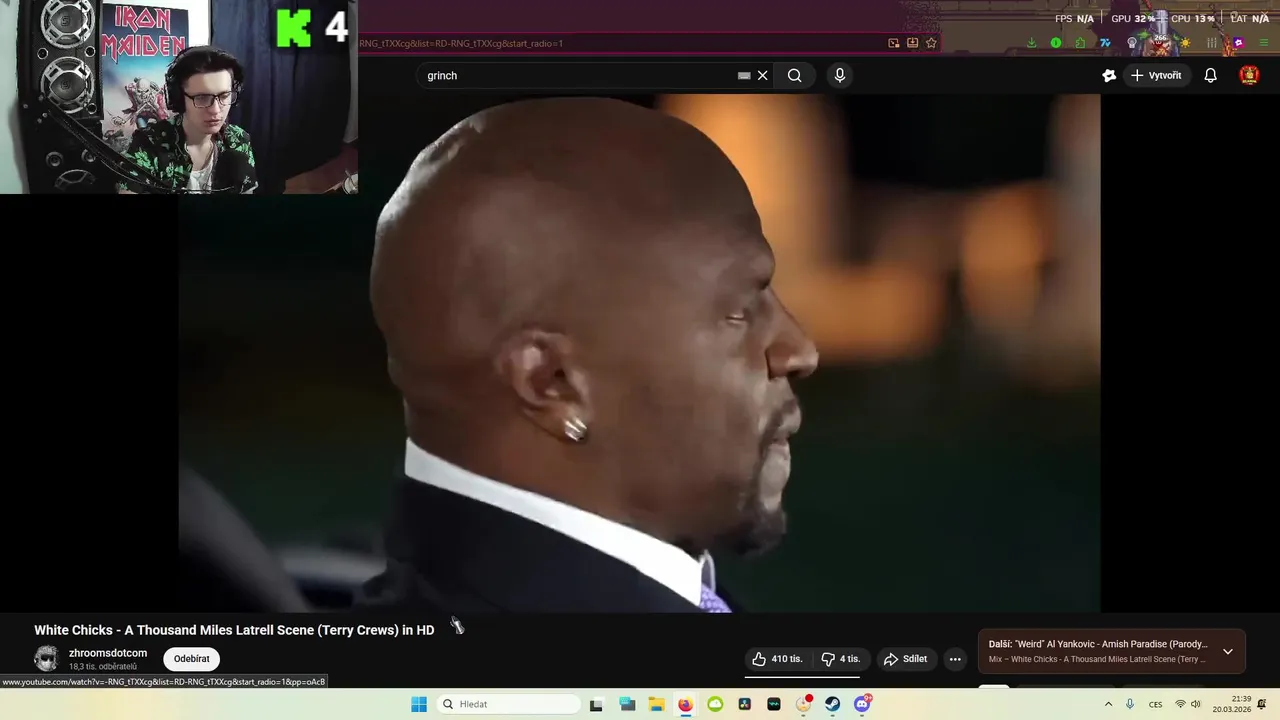The height and width of the screenshot is (720, 1280).
Task: Open YouTube notifications bell
Action: tap(1210, 75)
